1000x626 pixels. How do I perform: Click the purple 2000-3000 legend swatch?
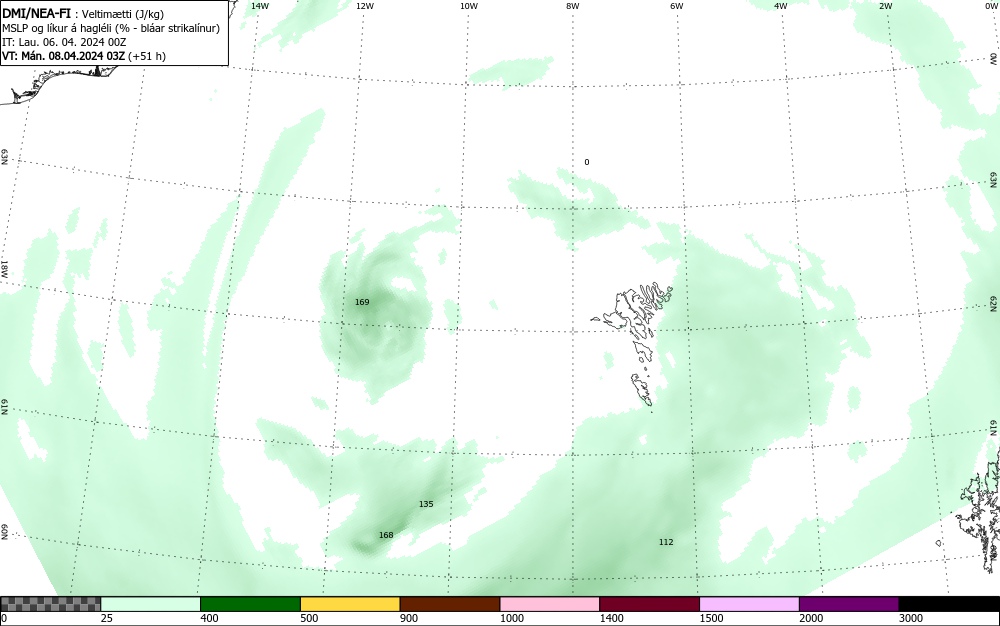point(849,604)
